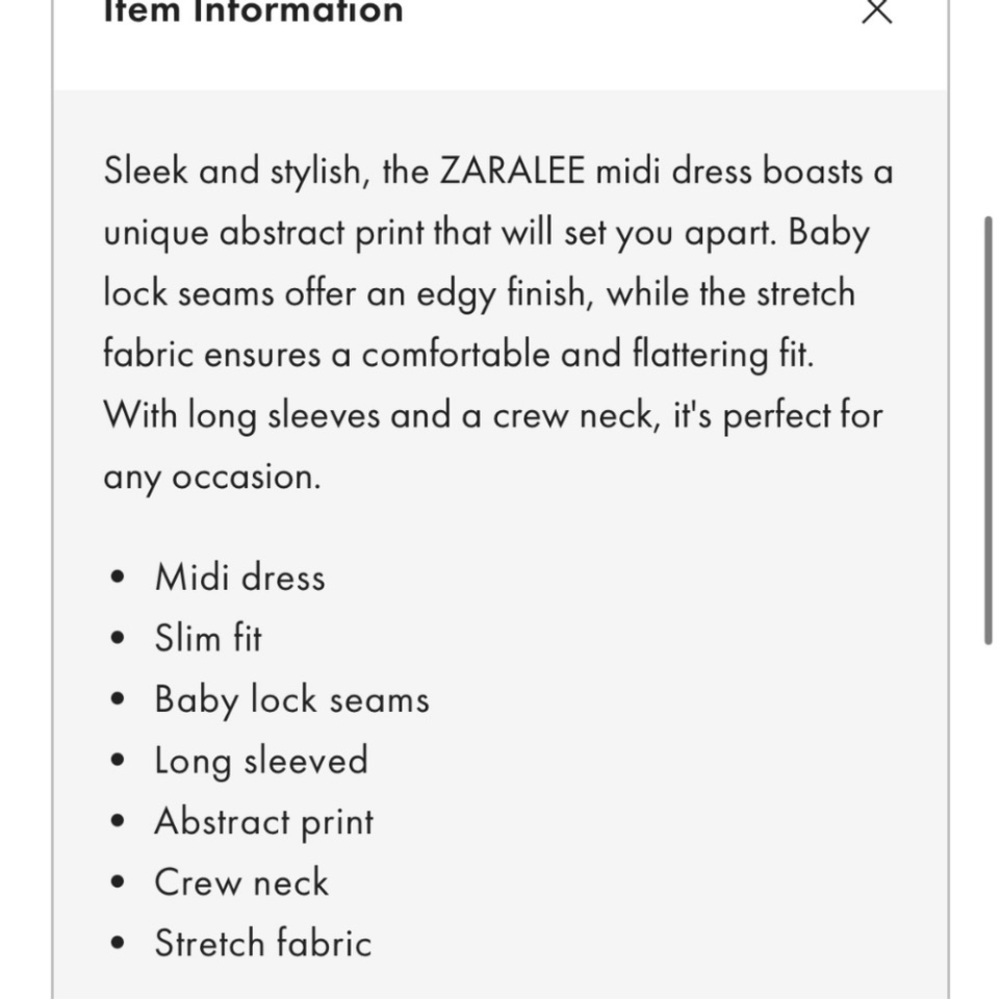The image size is (1000, 1000).
Task: Click the bullet dot beside 'Crew neck'
Action: pyautogui.click(x=117, y=882)
